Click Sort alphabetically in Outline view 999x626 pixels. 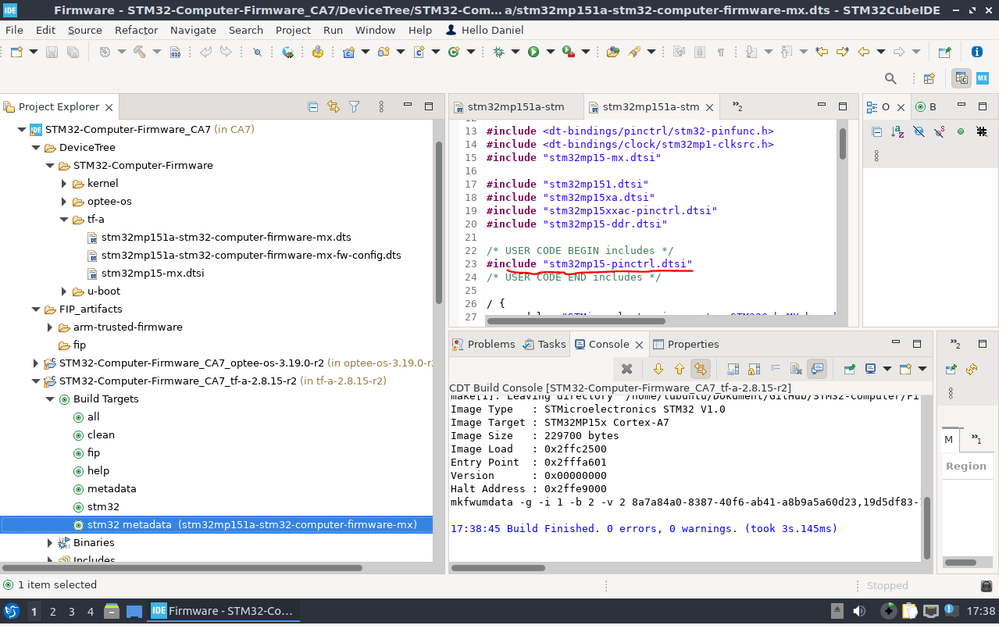[x=898, y=132]
